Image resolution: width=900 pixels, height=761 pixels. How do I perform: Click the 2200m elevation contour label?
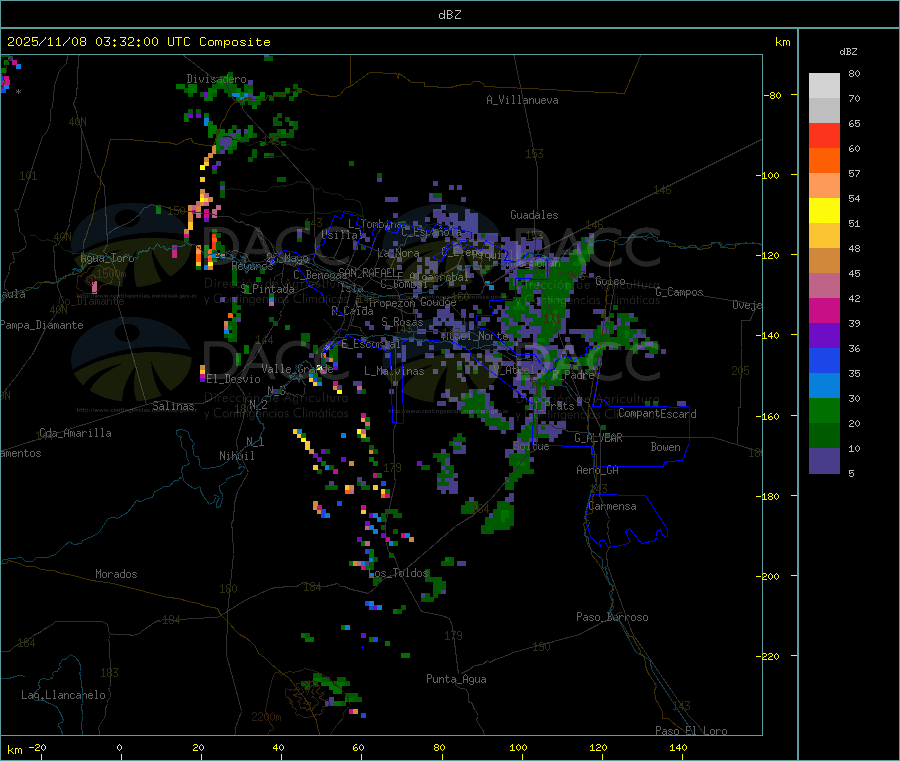pyautogui.click(x=266, y=717)
